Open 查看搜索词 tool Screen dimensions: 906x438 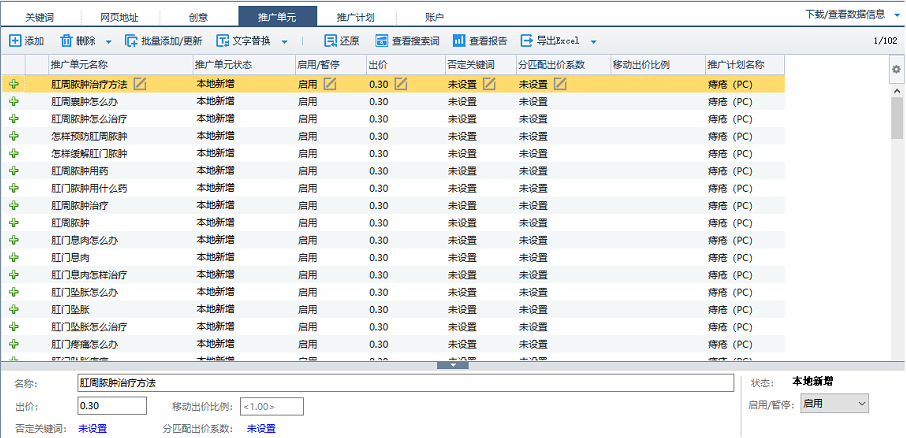click(x=407, y=41)
